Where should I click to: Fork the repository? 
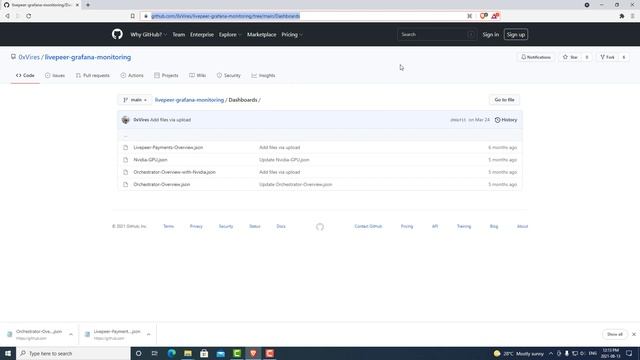pos(607,57)
